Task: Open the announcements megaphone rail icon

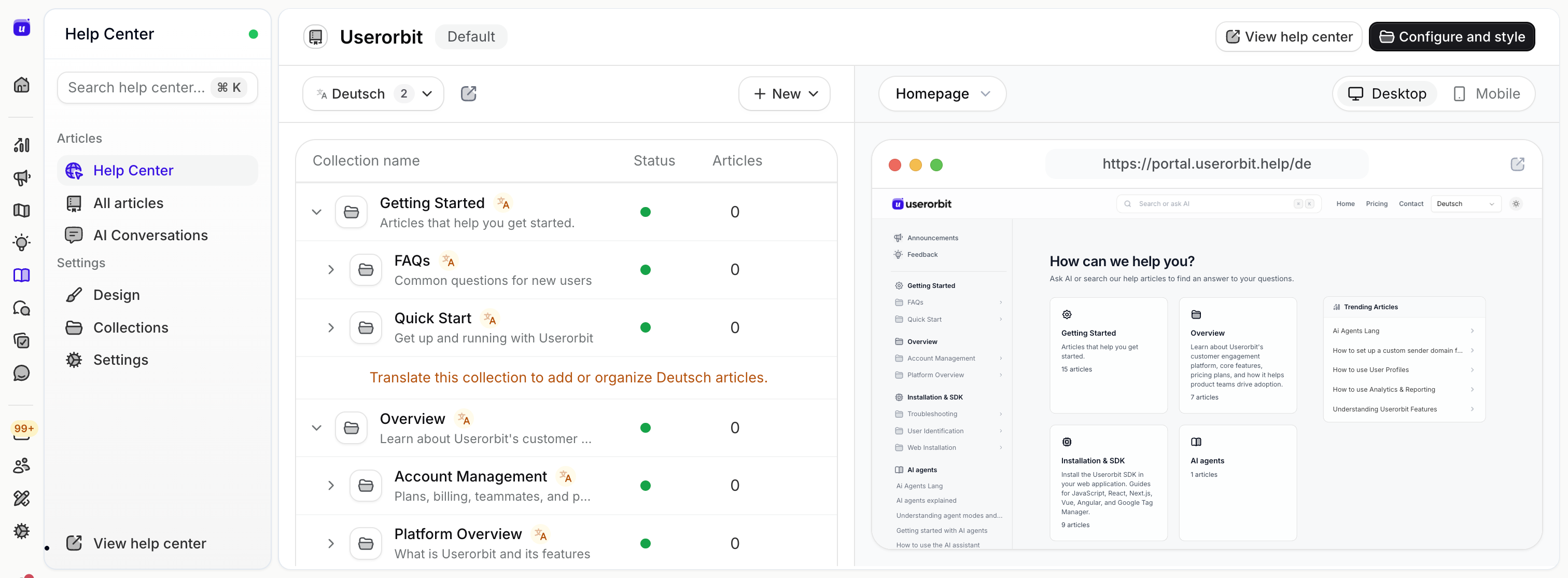Action: coord(22,178)
